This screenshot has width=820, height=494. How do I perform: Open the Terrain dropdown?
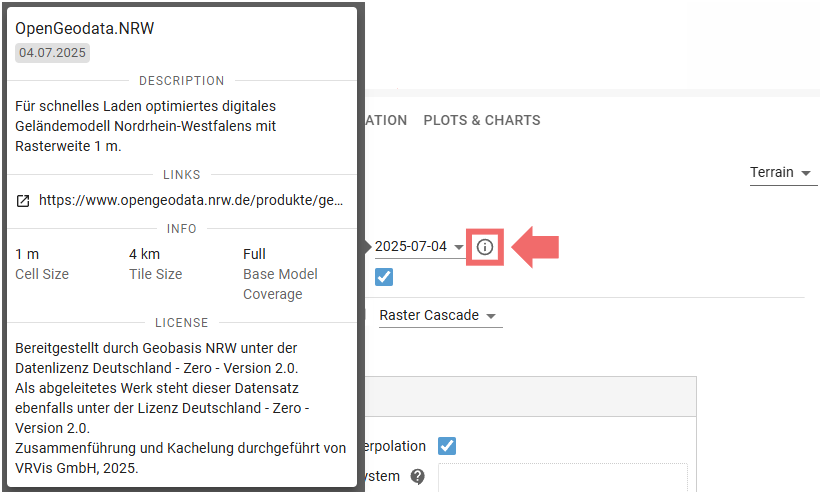784,173
